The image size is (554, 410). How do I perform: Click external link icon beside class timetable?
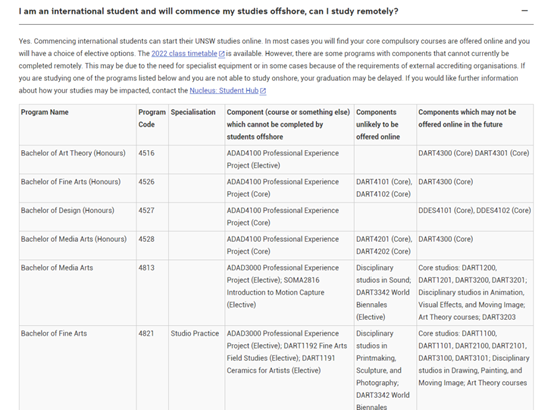coord(222,54)
